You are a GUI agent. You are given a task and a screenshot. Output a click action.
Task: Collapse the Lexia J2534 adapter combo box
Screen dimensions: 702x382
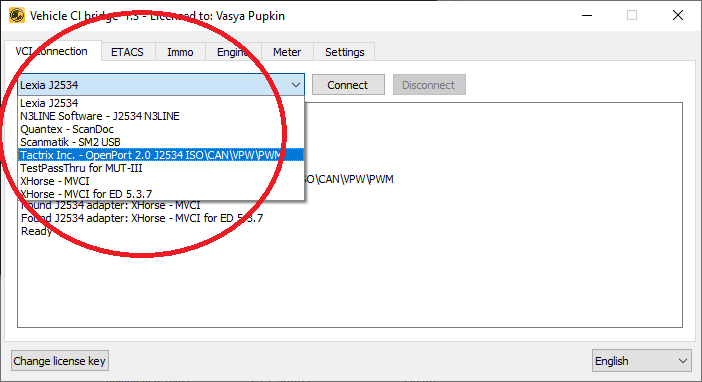[161, 85]
